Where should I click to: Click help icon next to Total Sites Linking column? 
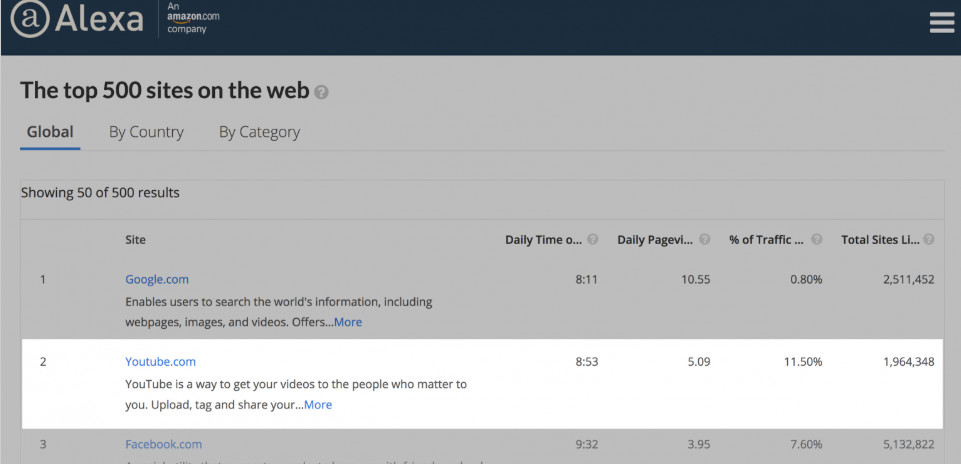point(929,240)
